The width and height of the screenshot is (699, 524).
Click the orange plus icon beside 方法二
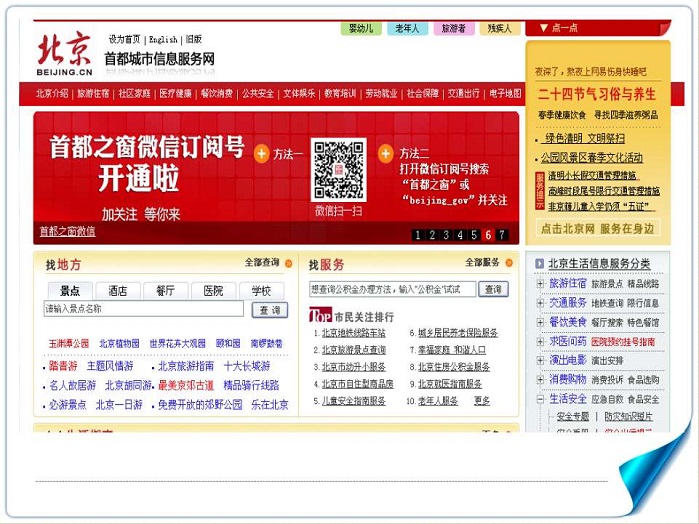(x=389, y=154)
